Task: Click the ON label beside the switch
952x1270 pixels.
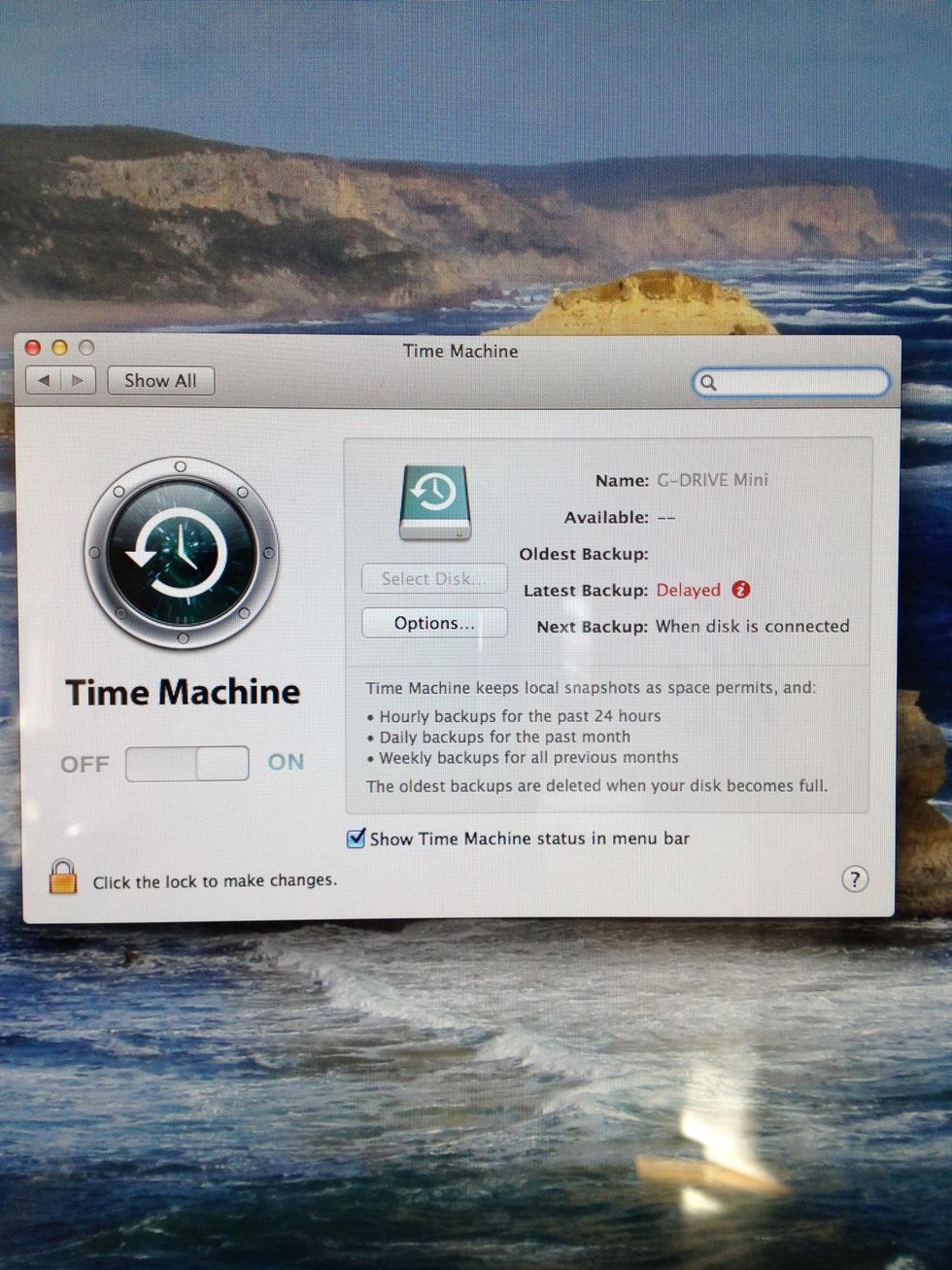Action: click(x=286, y=763)
